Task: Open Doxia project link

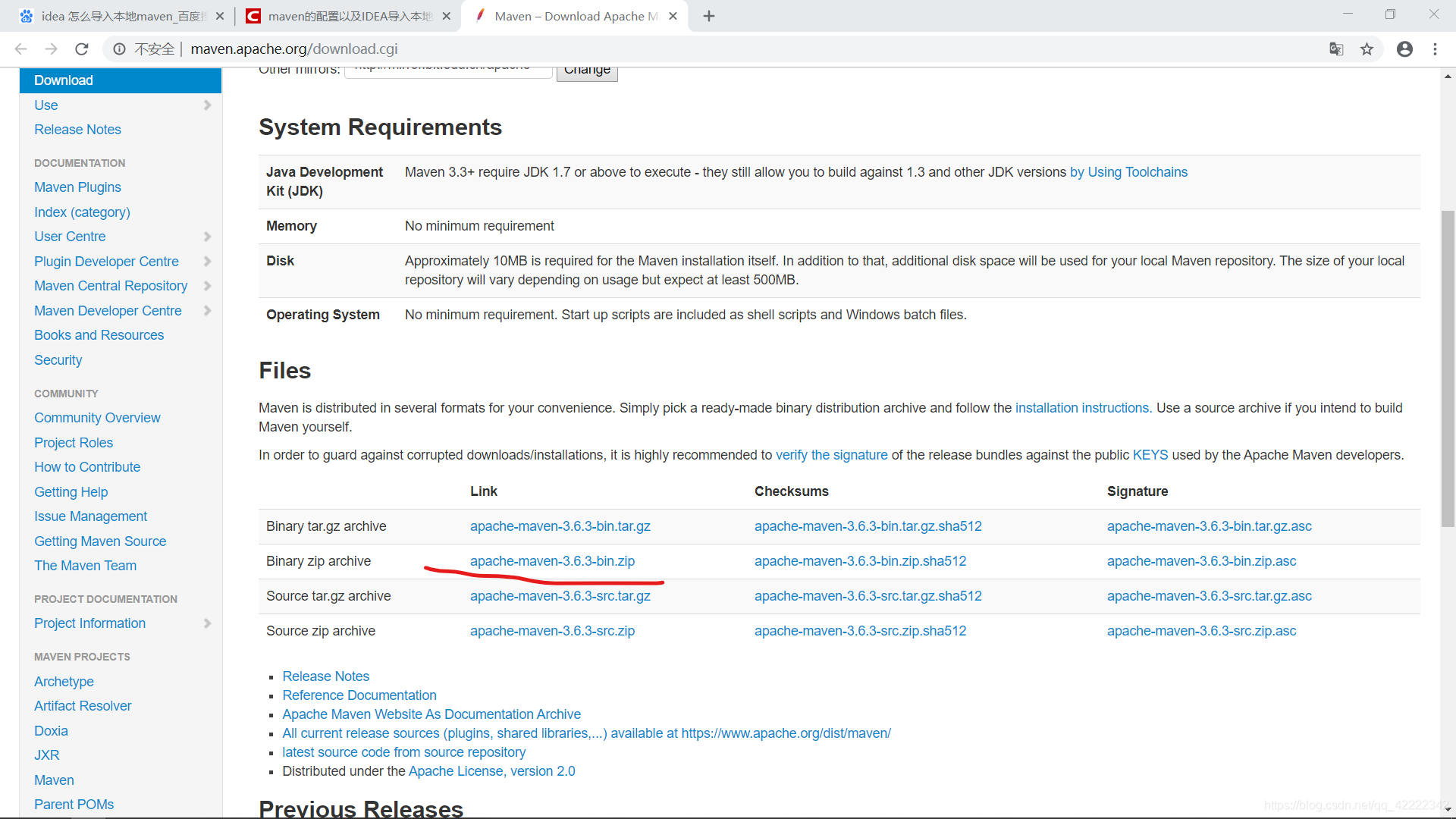Action: tap(51, 731)
